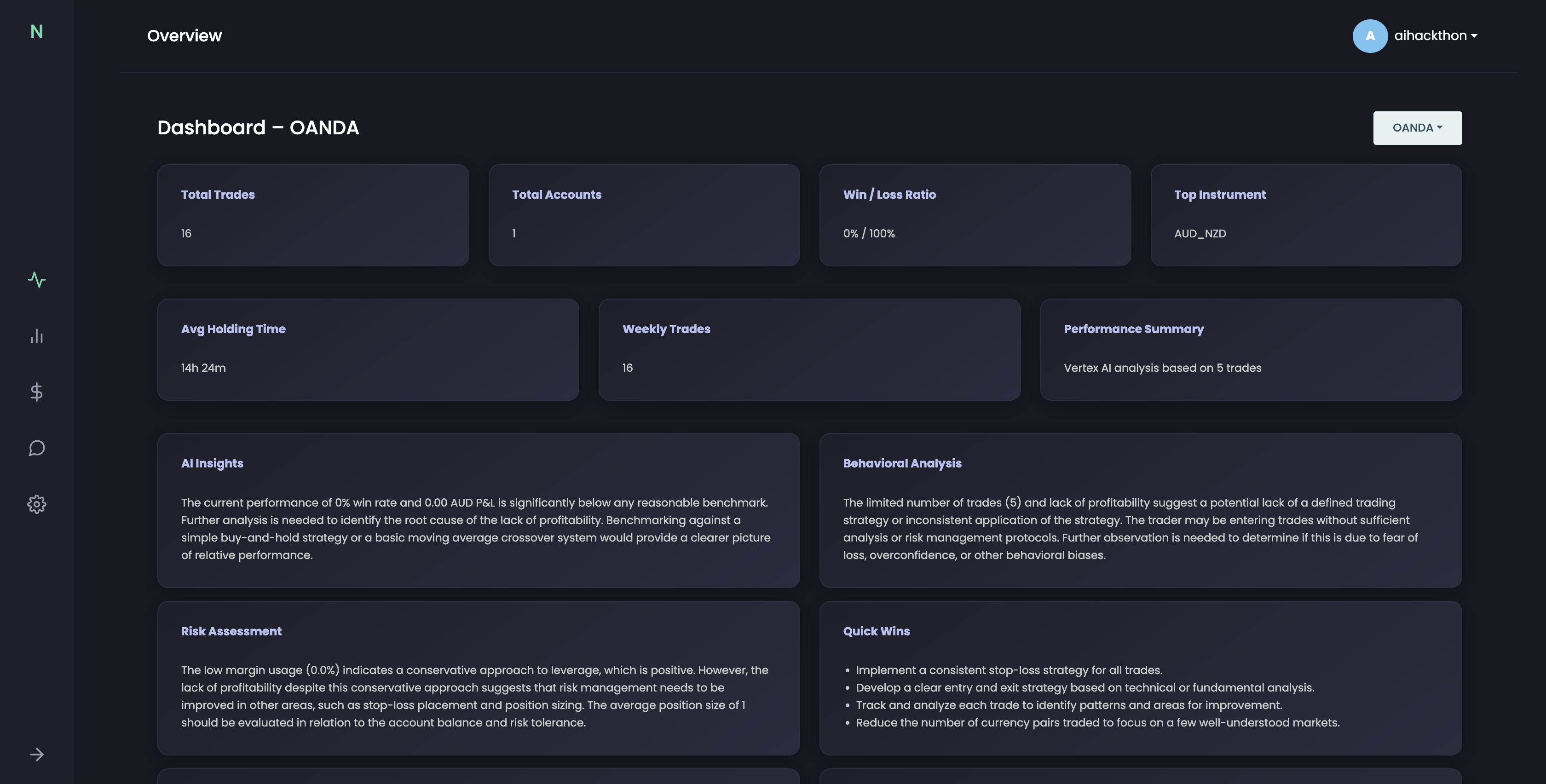Expand sidebar with the arrow icon

point(37,755)
